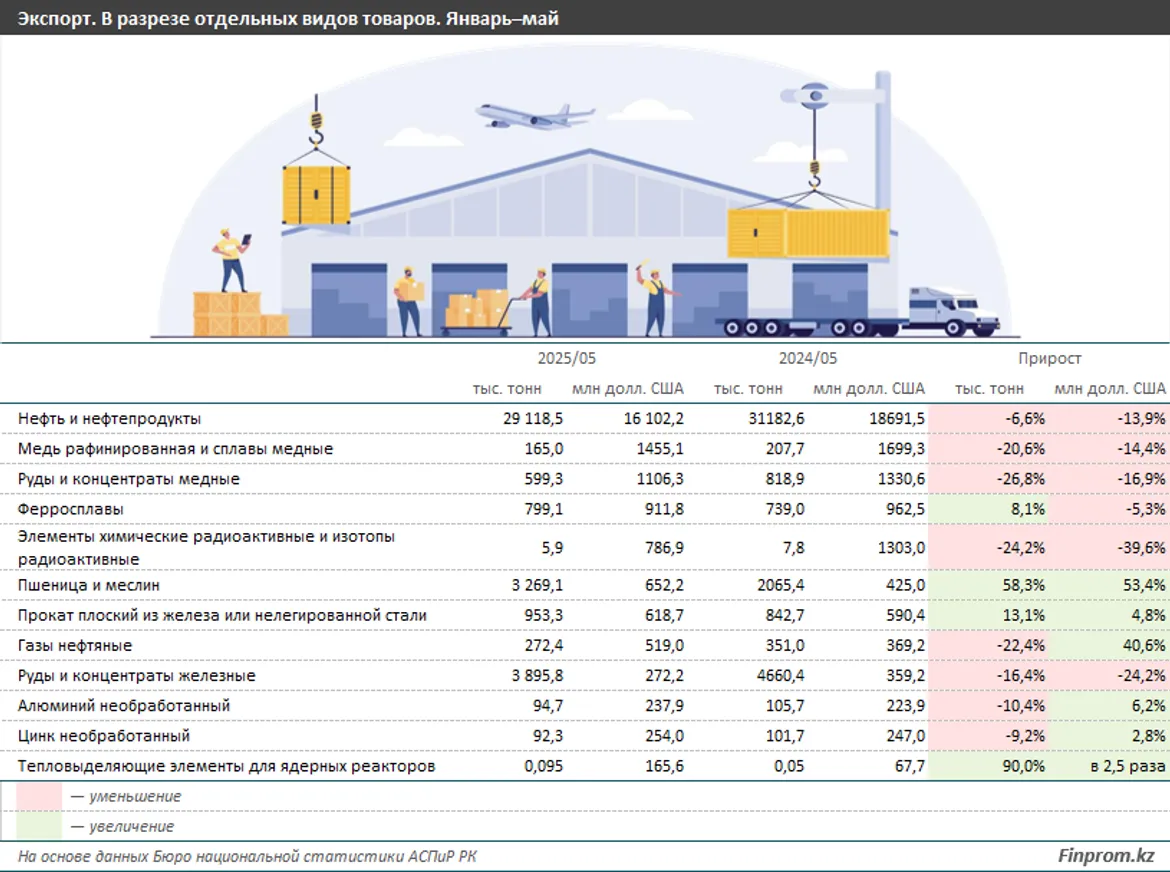
Task: Click the statistics bureau source footnote text
Action: tap(248, 856)
